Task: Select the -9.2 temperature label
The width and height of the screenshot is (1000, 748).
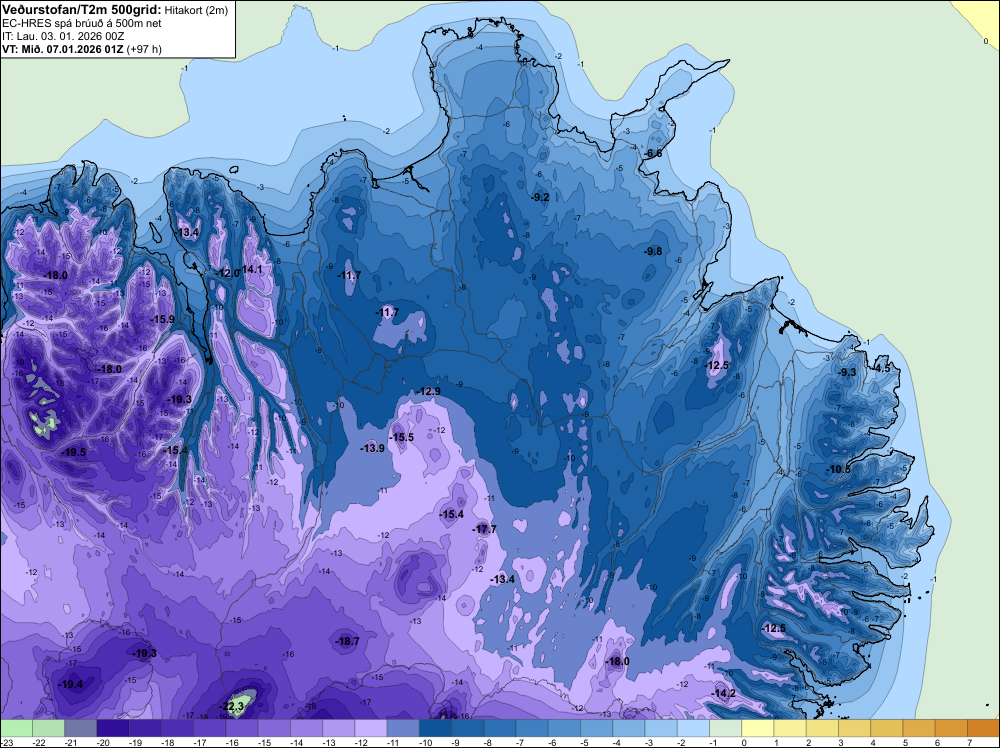Action: click(x=540, y=197)
